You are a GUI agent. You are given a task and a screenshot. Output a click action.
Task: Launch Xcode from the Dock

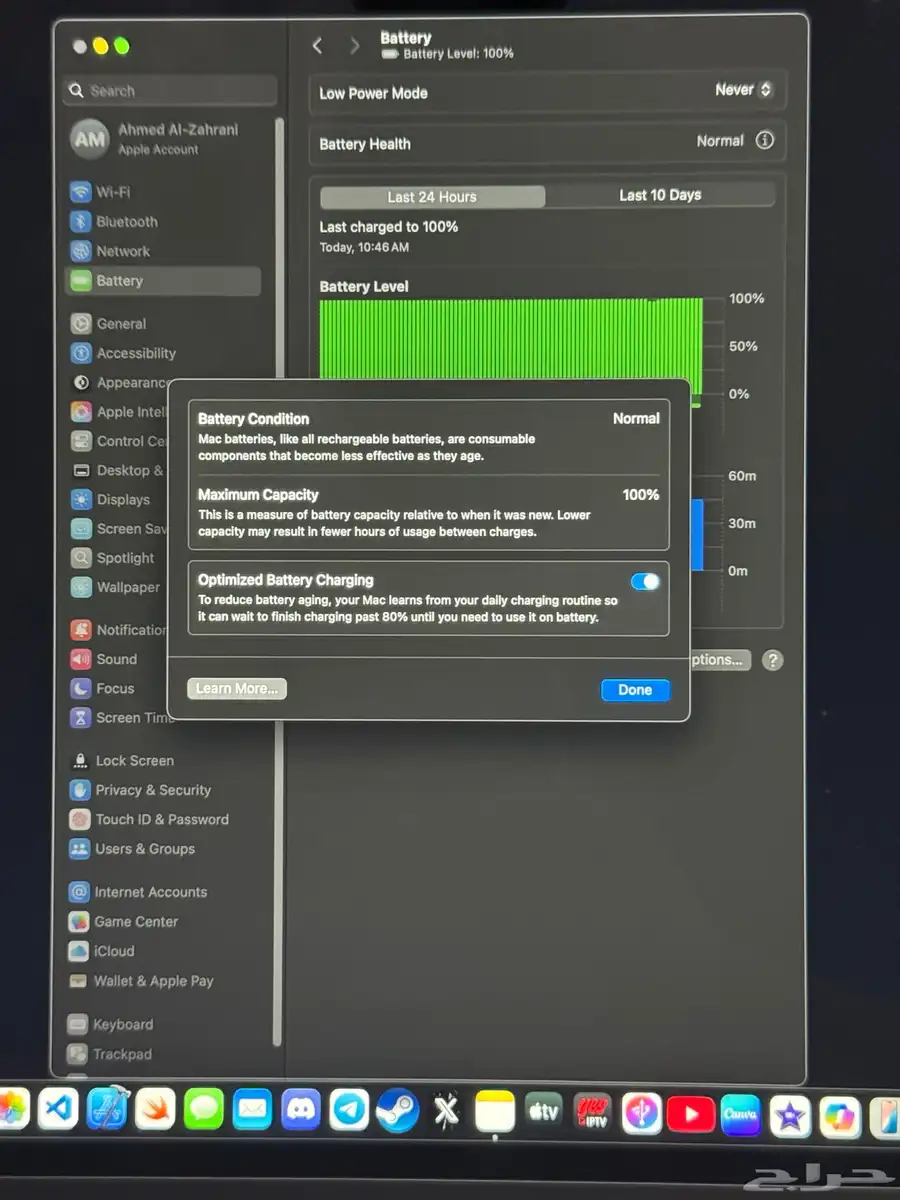(107, 1110)
